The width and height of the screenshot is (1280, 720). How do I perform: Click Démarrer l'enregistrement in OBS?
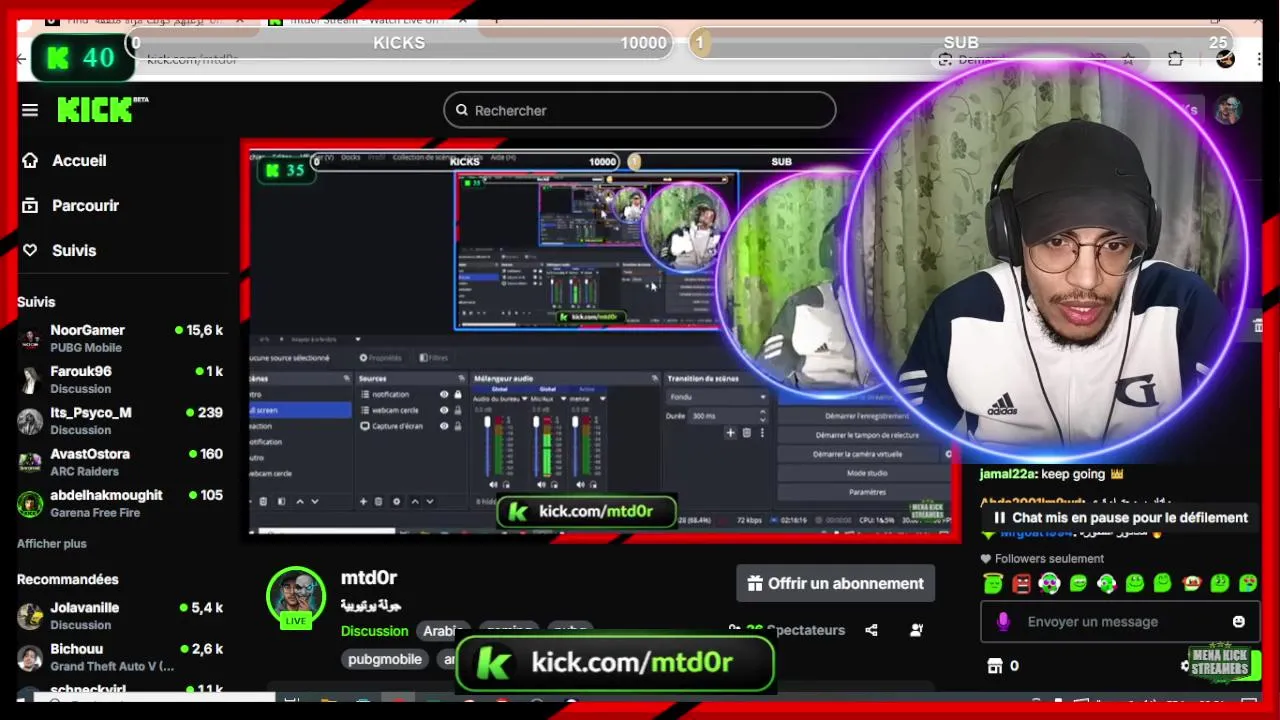[x=868, y=415]
